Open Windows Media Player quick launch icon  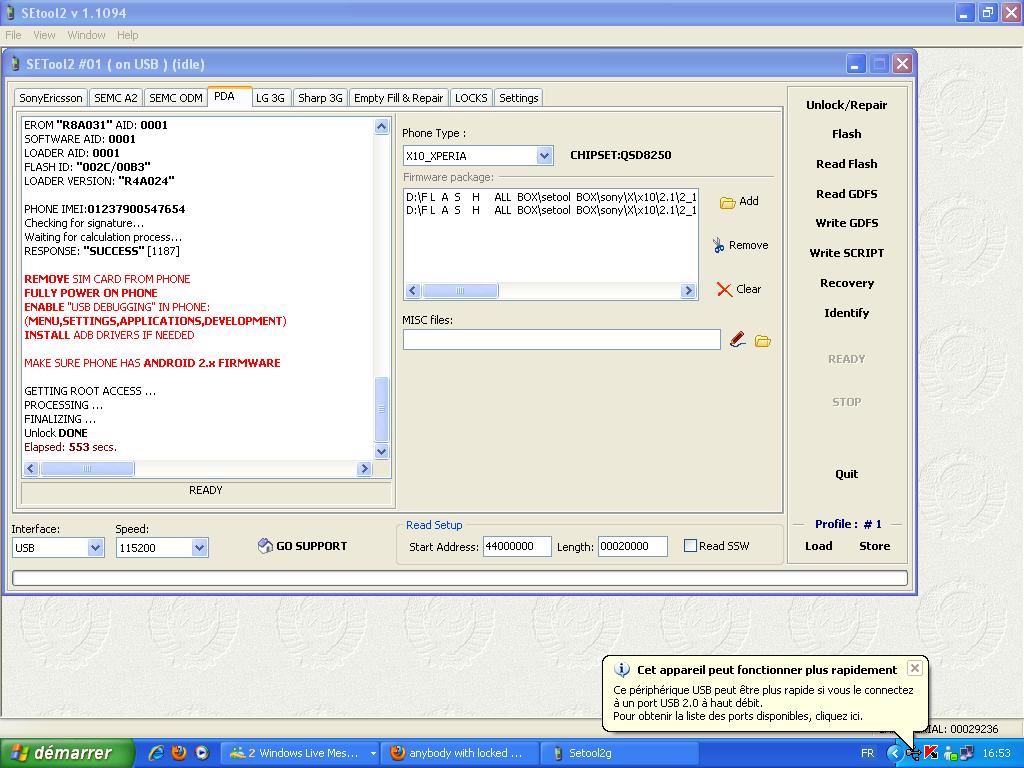[202, 753]
